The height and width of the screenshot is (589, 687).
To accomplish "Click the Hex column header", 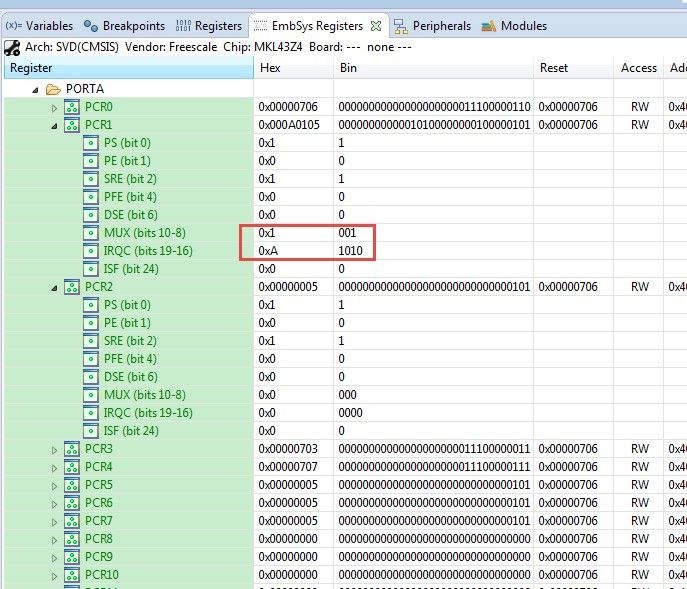I will point(294,68).
